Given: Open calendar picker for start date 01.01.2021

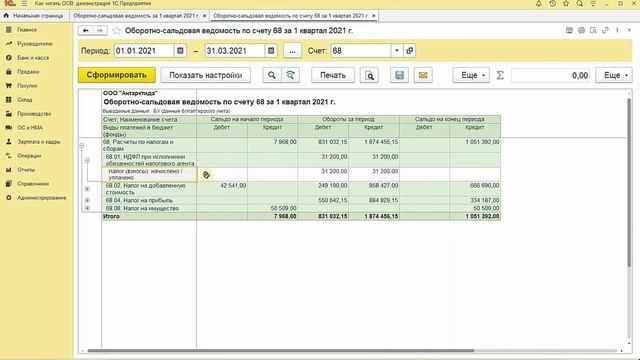Looking at the screenshot, I should click(180, 51).
